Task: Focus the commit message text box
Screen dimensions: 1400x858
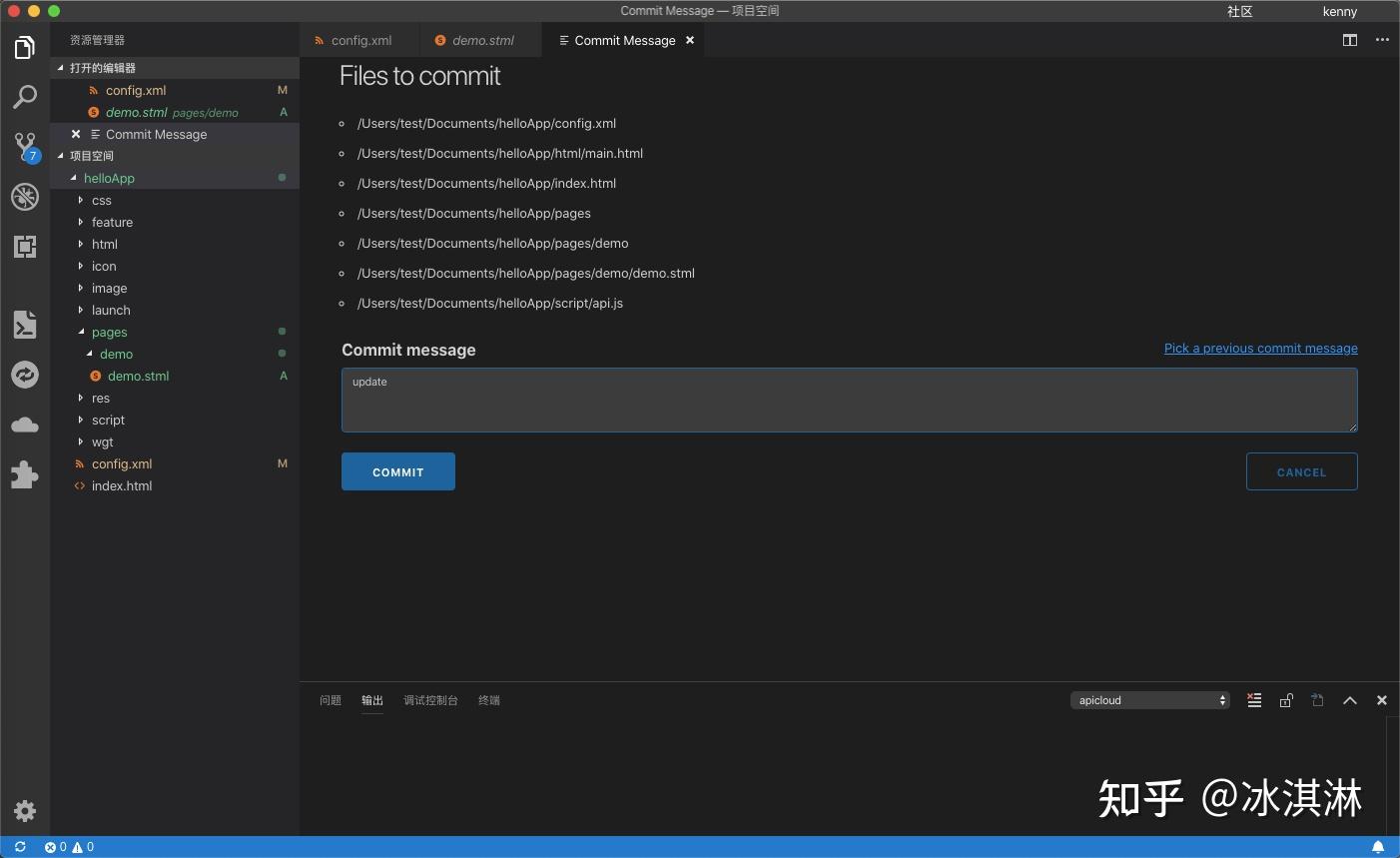Action: 850,400
